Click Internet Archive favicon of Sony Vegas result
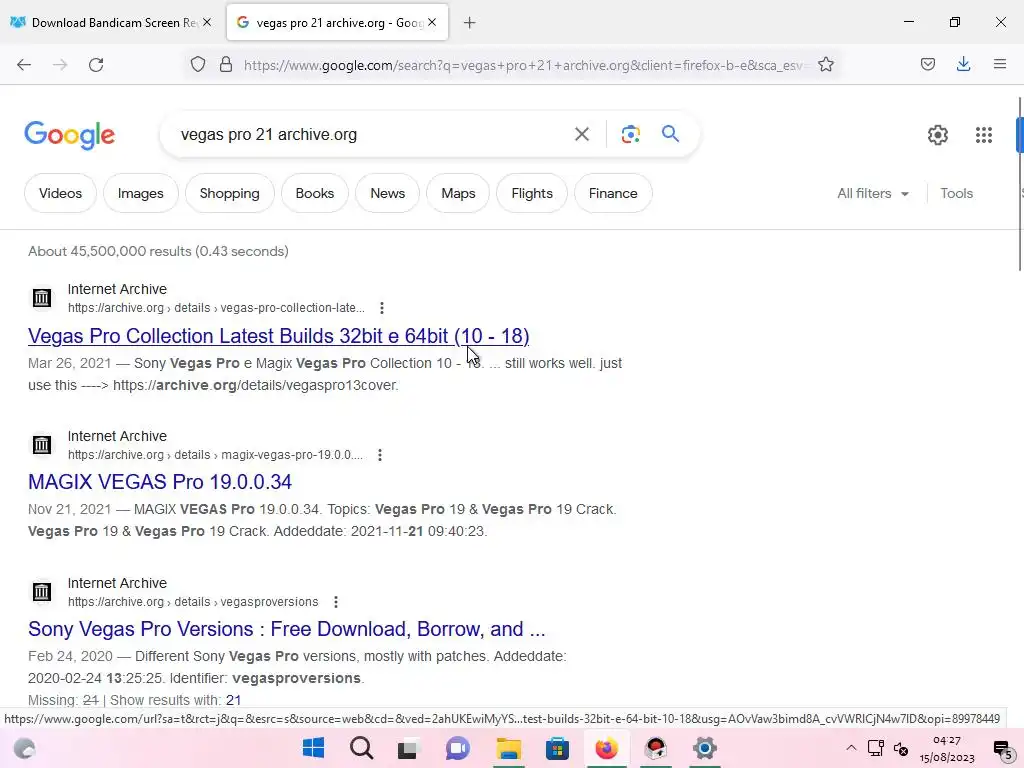This screenshot has width=1024, height=768. coord(42,592)
